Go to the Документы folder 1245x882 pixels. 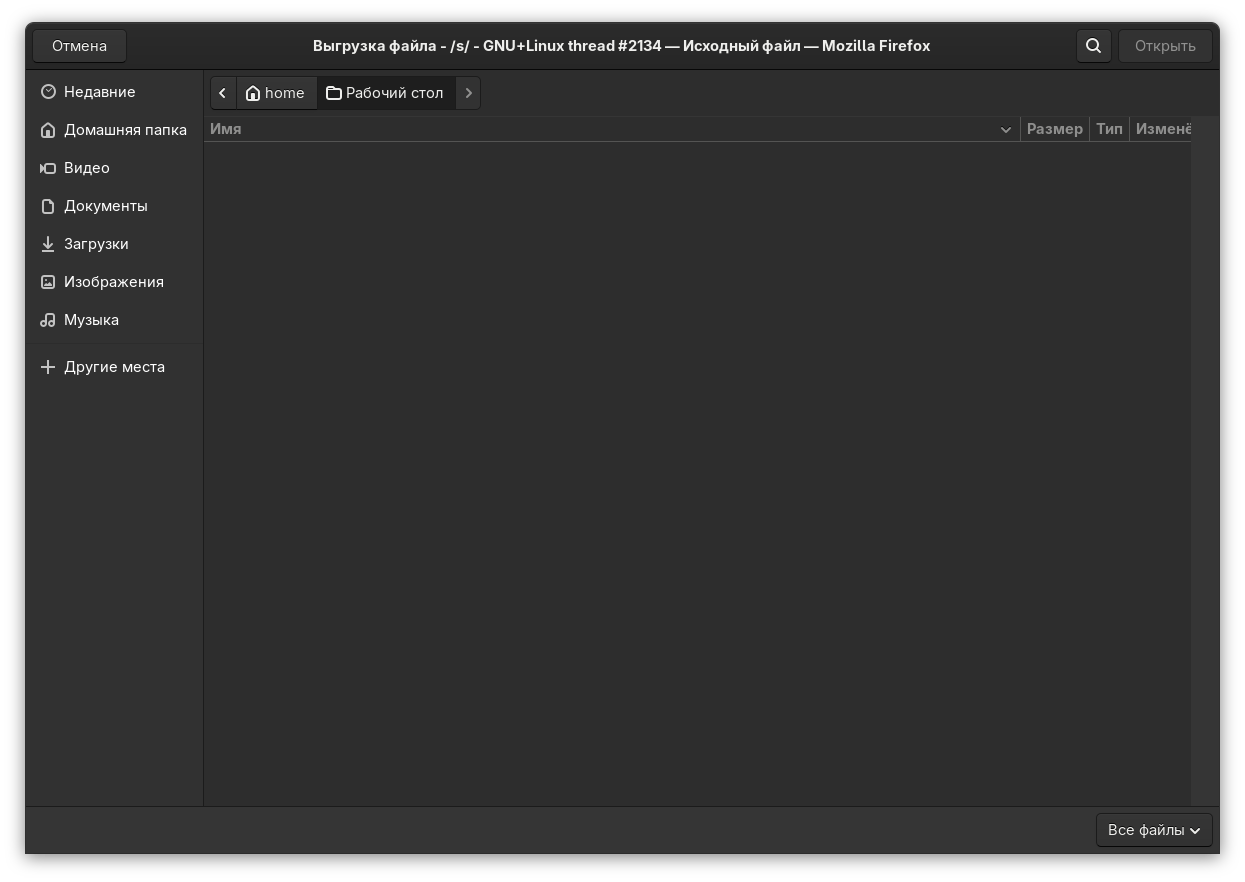click(114, 206)
